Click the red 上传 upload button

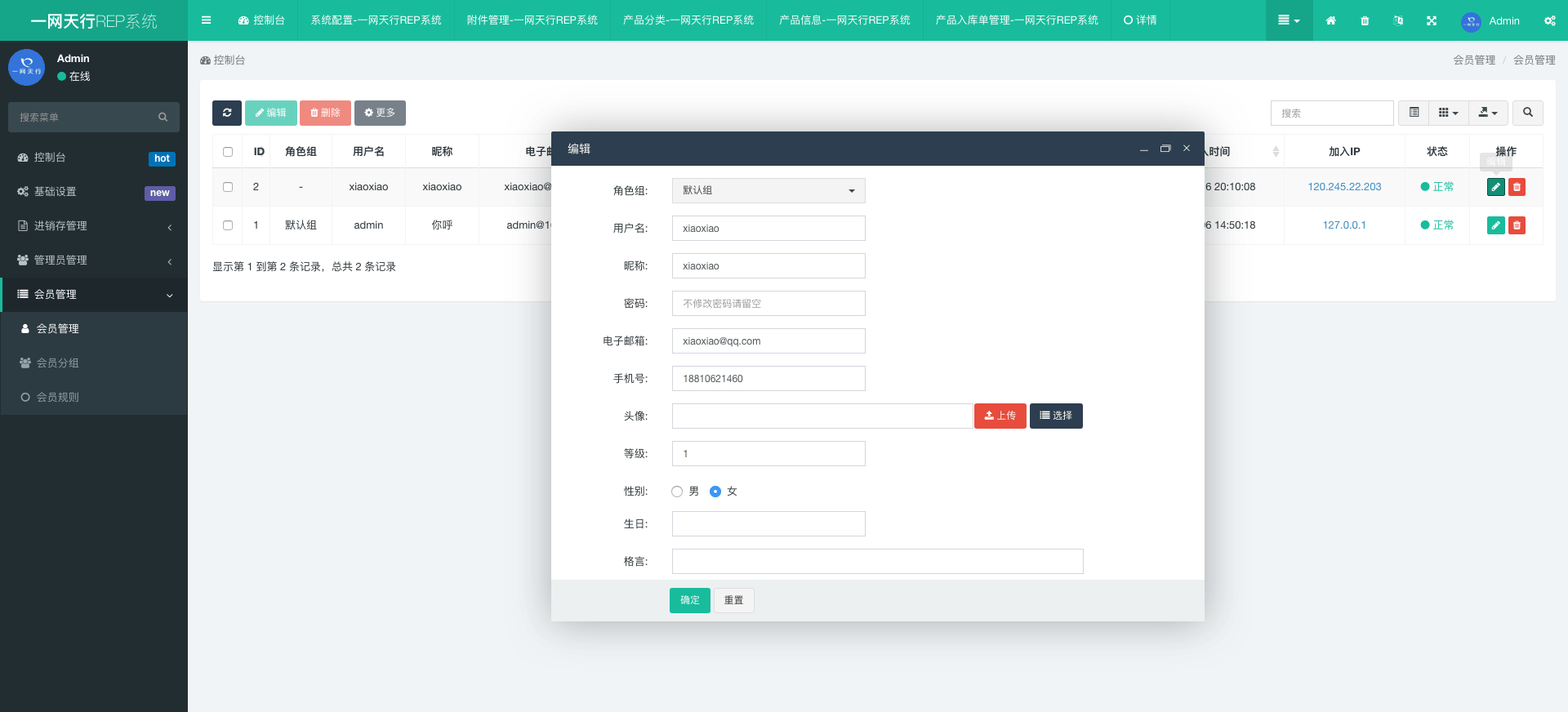1000,416
